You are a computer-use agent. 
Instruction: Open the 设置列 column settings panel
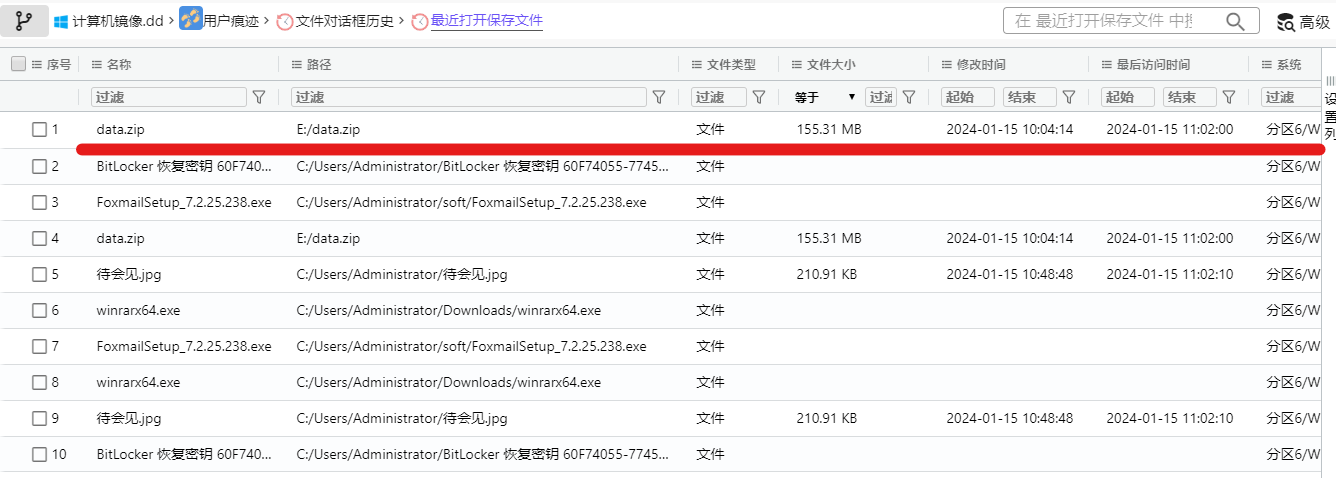tap(1330, 107)
